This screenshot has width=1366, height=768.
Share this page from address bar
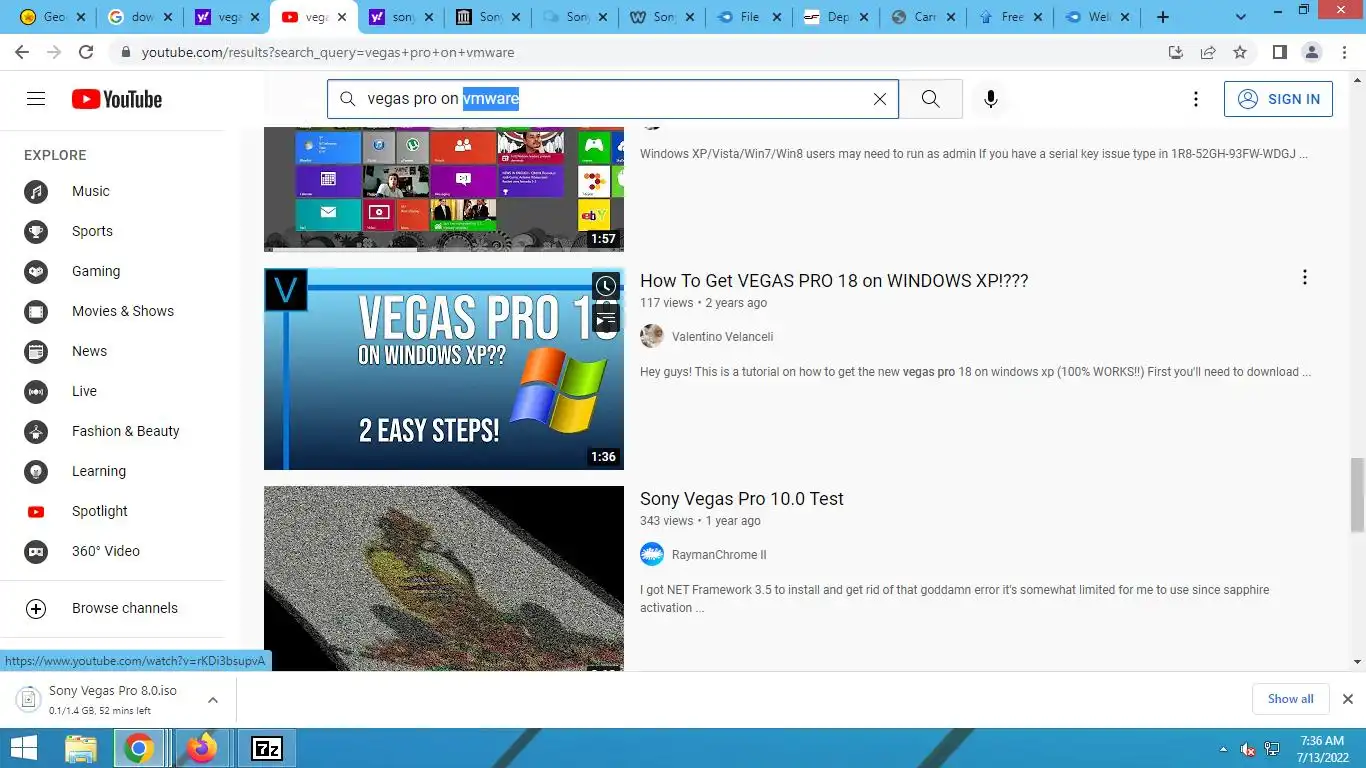coord(1208,52)
